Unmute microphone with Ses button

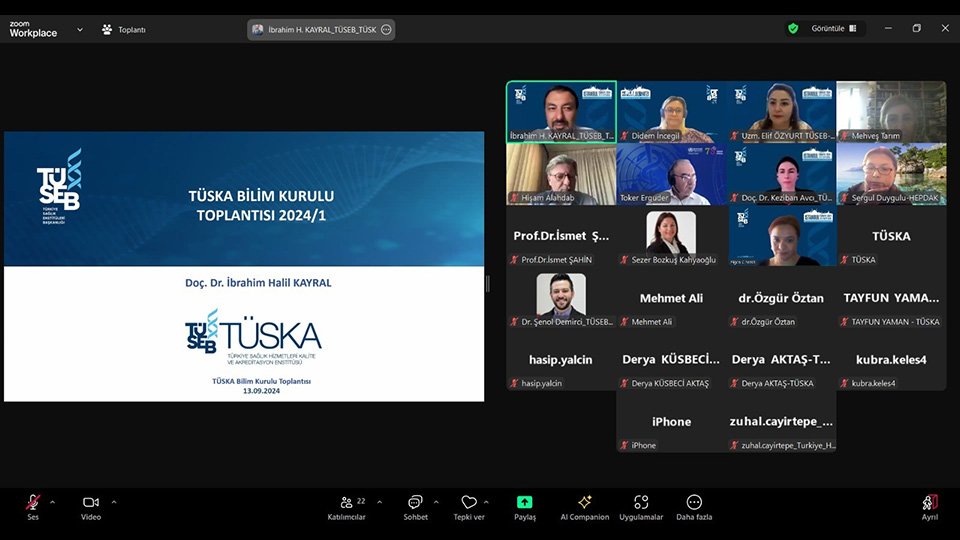point(33,507)
